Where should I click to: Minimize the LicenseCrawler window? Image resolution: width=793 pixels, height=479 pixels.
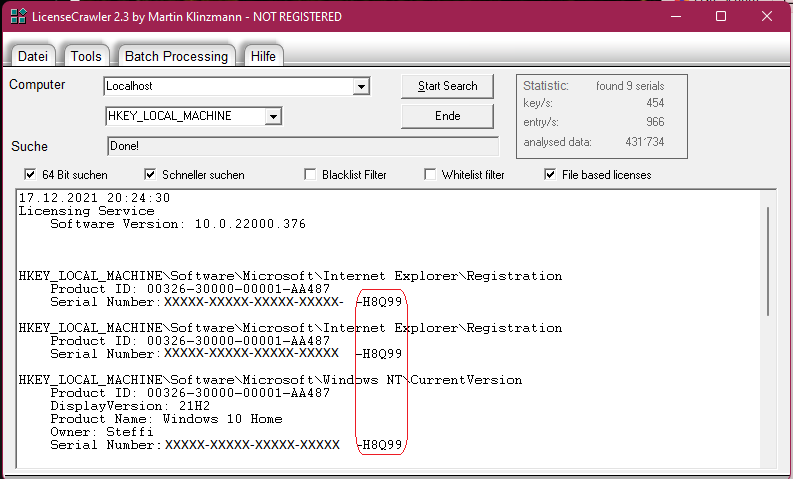point(676,16)
